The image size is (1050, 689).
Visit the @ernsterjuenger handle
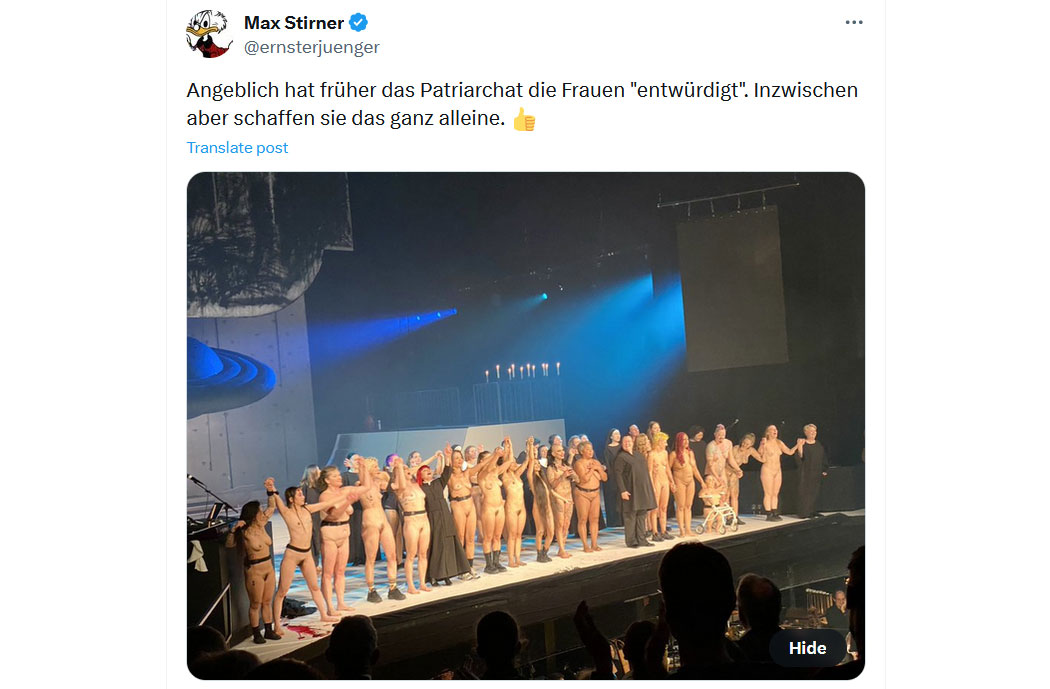tap(311, 47)
